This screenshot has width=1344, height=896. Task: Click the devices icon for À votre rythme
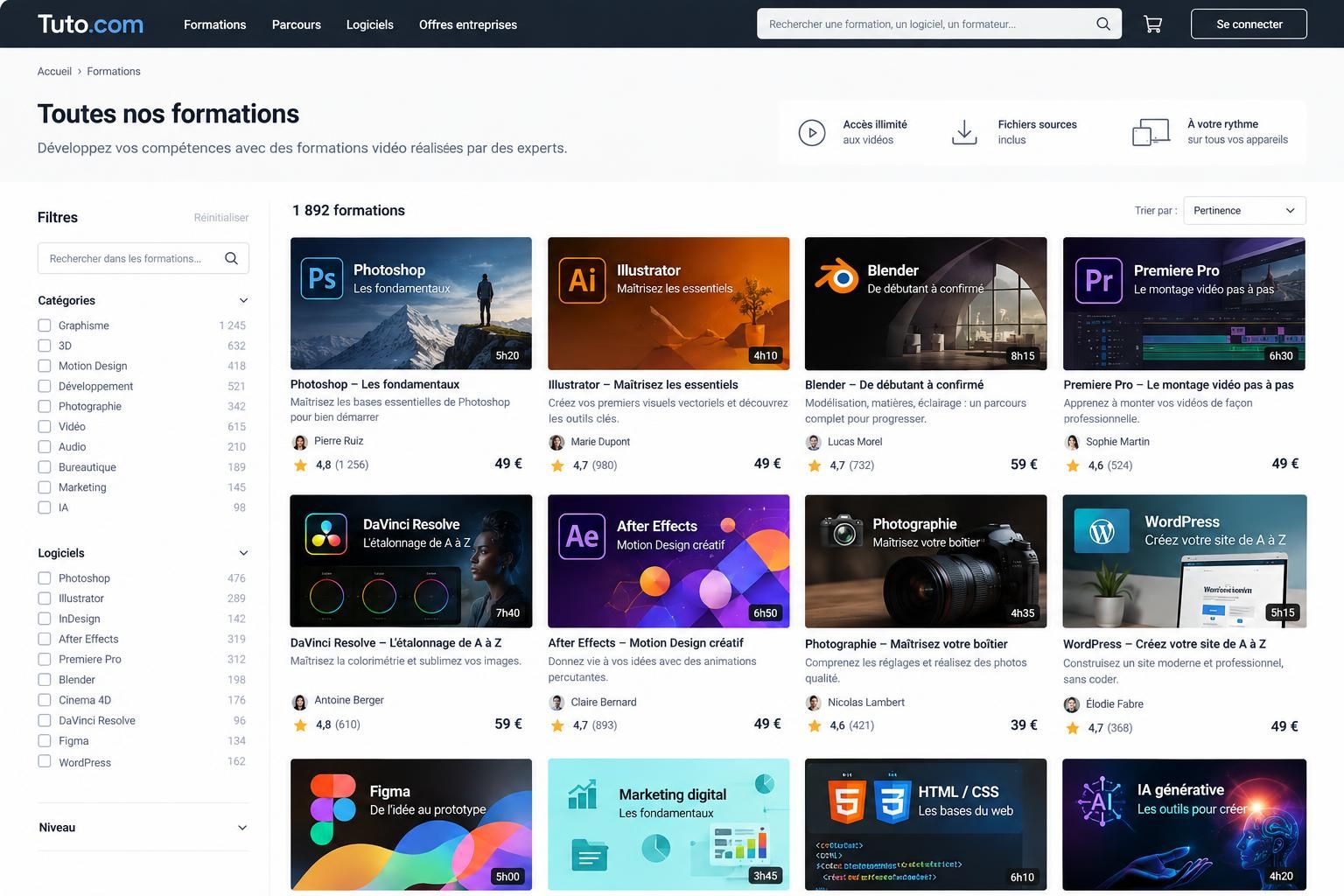pos(1151,132)
